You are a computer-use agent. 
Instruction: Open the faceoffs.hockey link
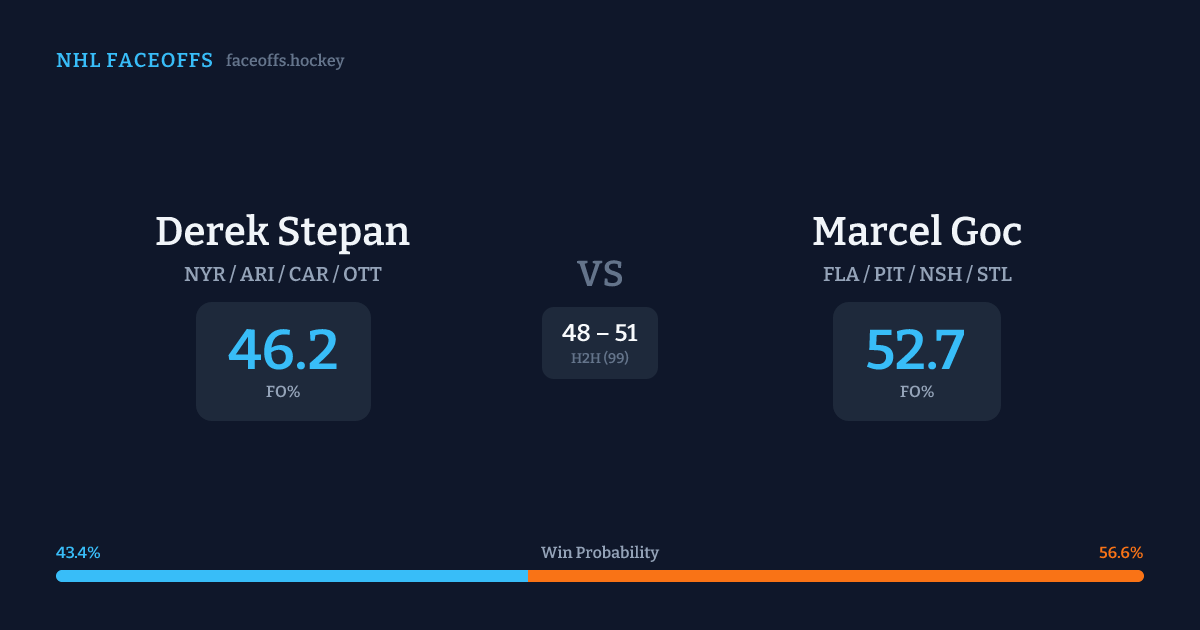[x=285, y=61]
